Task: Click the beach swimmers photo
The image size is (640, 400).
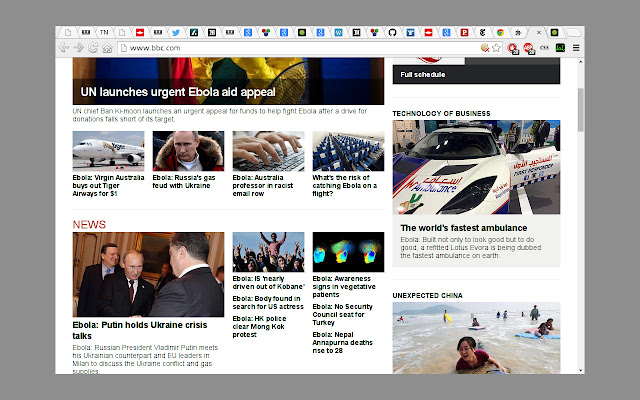Action: 476,338
